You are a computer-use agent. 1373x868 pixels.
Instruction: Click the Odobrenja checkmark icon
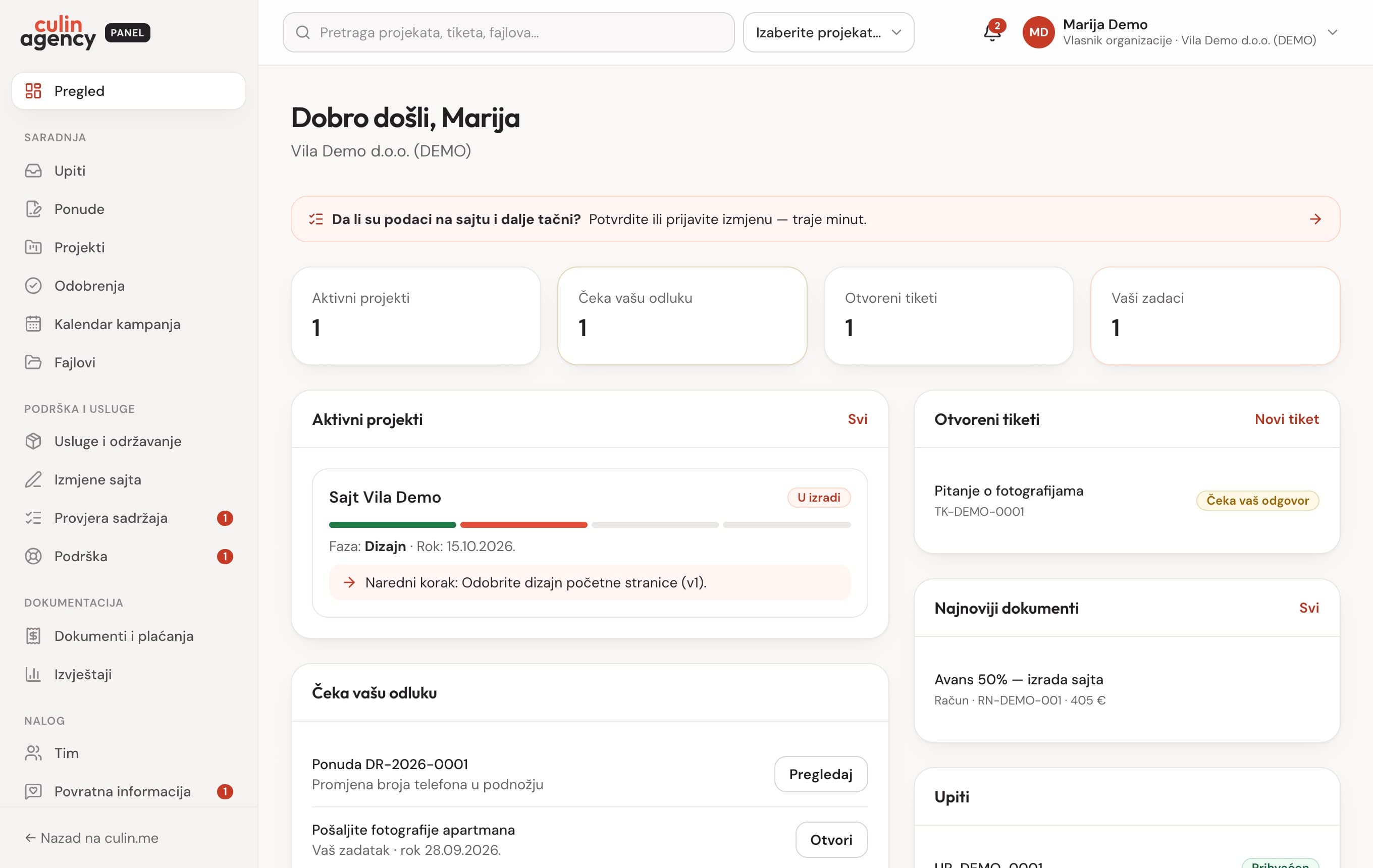(x=34, y=286)
